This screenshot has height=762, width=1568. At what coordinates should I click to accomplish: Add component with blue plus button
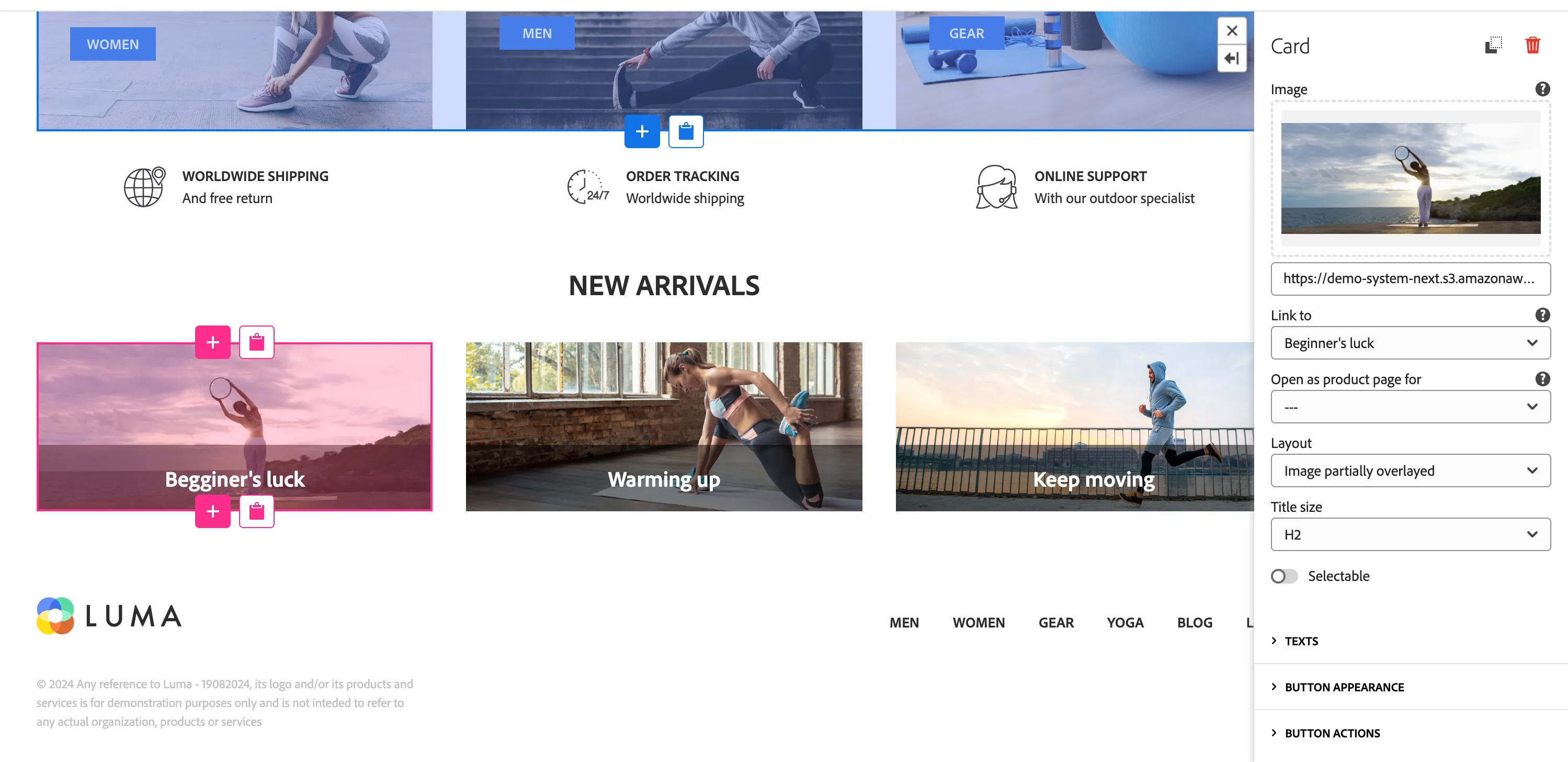(x=642, y=131)
